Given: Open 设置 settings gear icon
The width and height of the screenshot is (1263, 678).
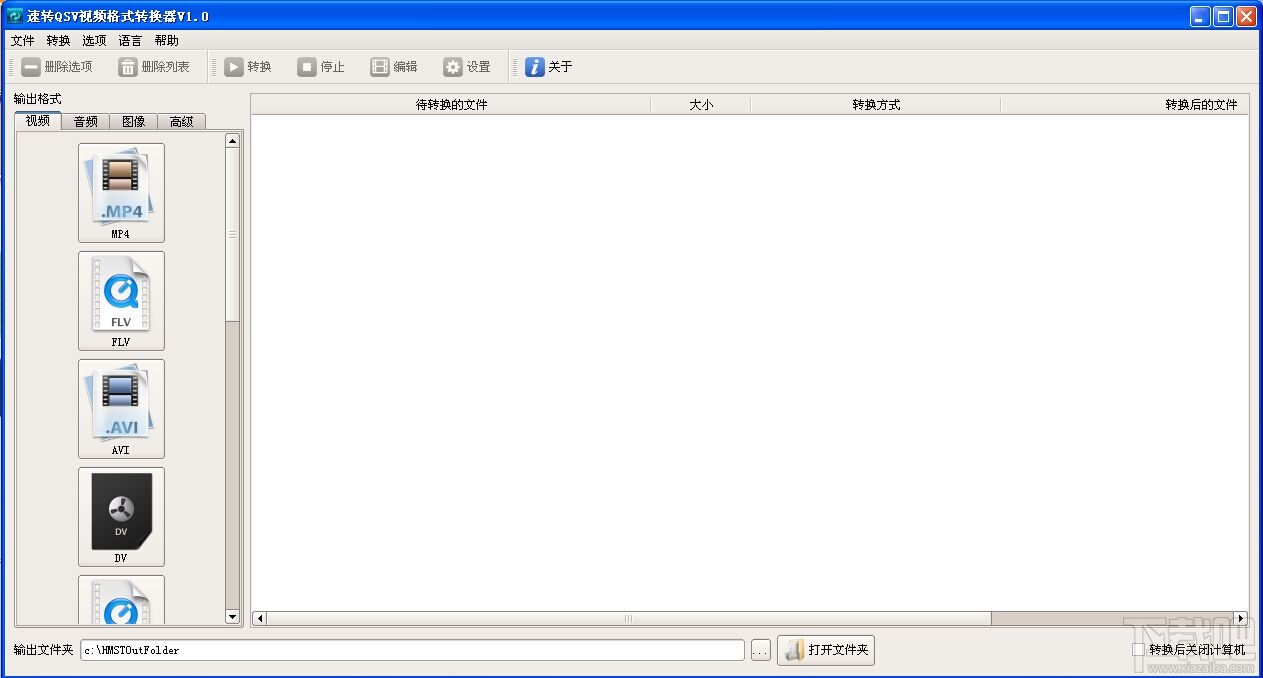Looking at the screenshot, I should (x=453, y=67).
